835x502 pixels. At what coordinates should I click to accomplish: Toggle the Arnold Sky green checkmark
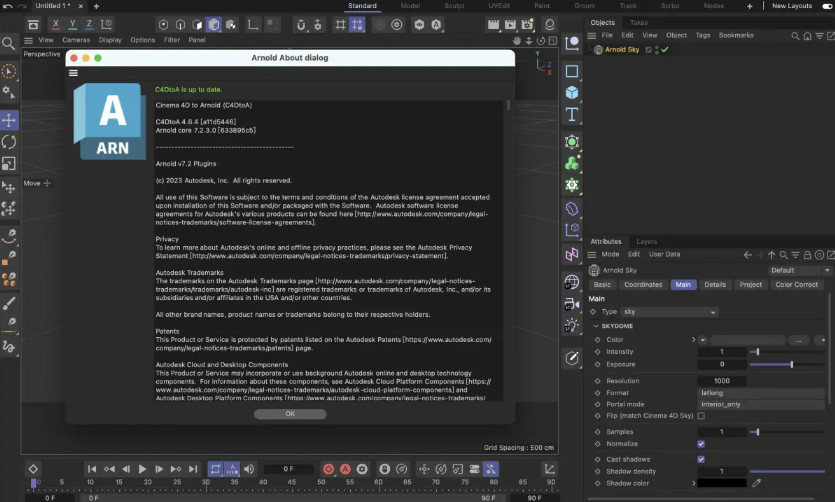(x=665, y=50)
